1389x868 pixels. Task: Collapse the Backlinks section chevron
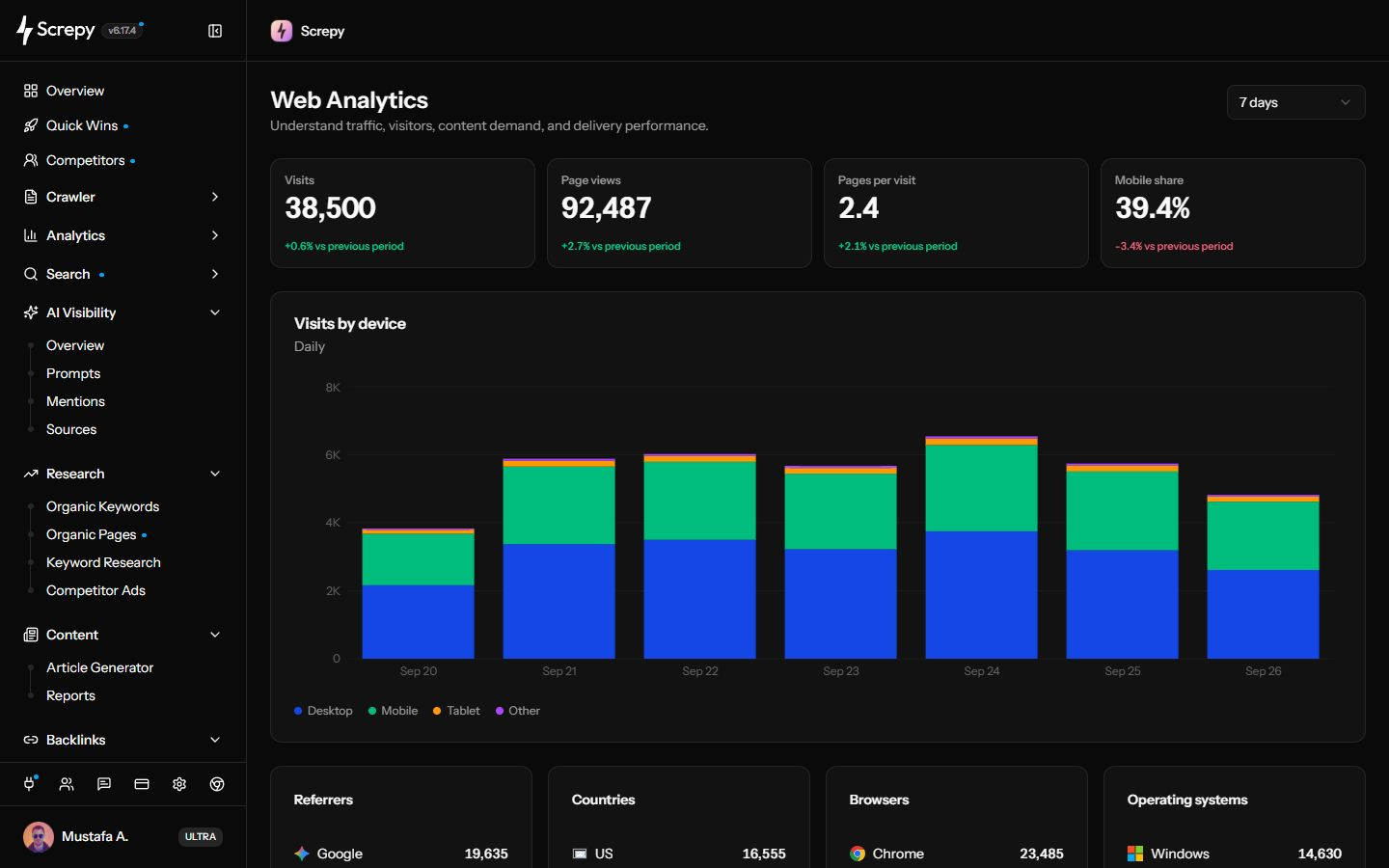[x=215, y=740]
